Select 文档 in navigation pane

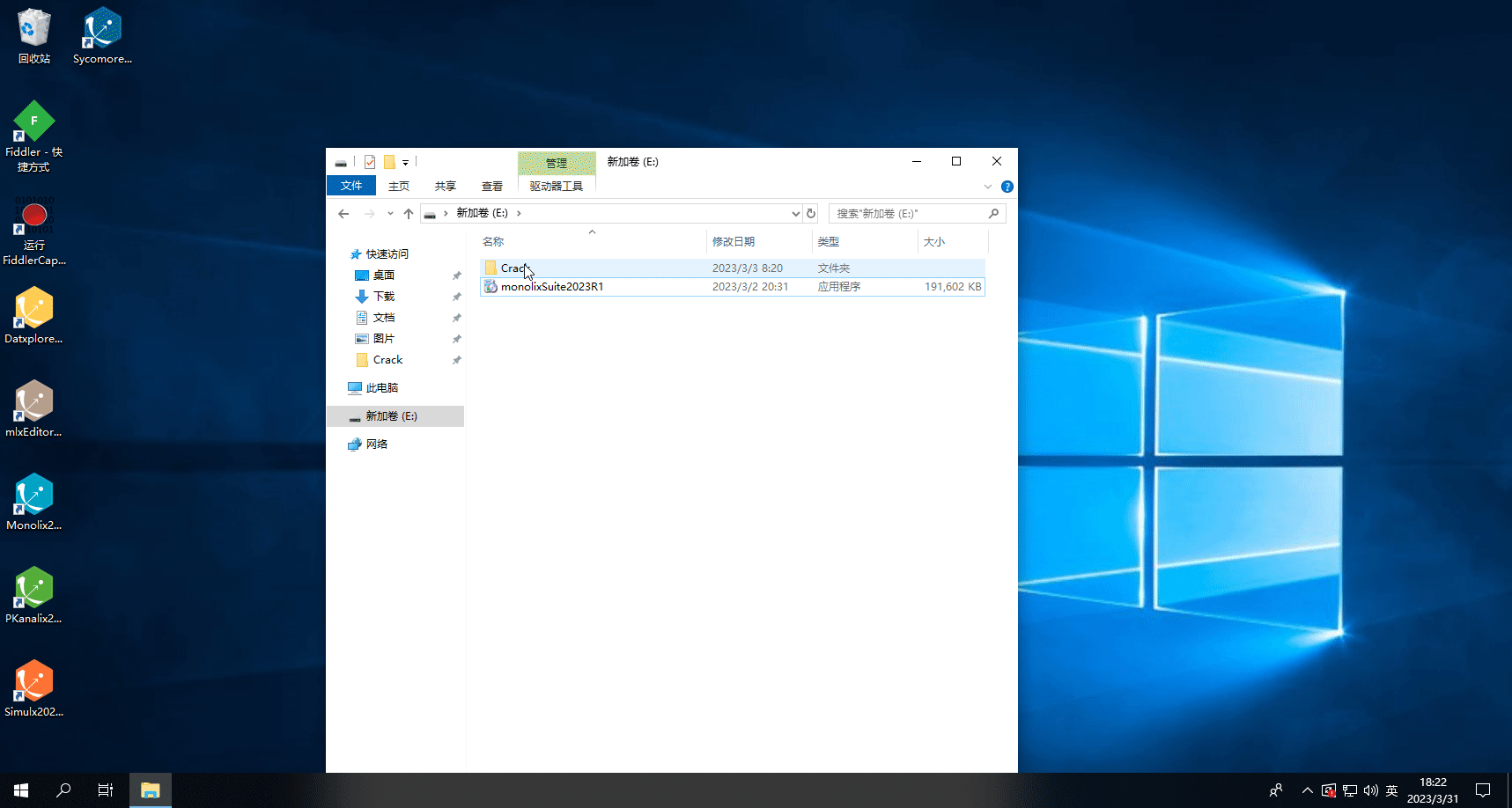pyautogui.click(x=383, y=318)
